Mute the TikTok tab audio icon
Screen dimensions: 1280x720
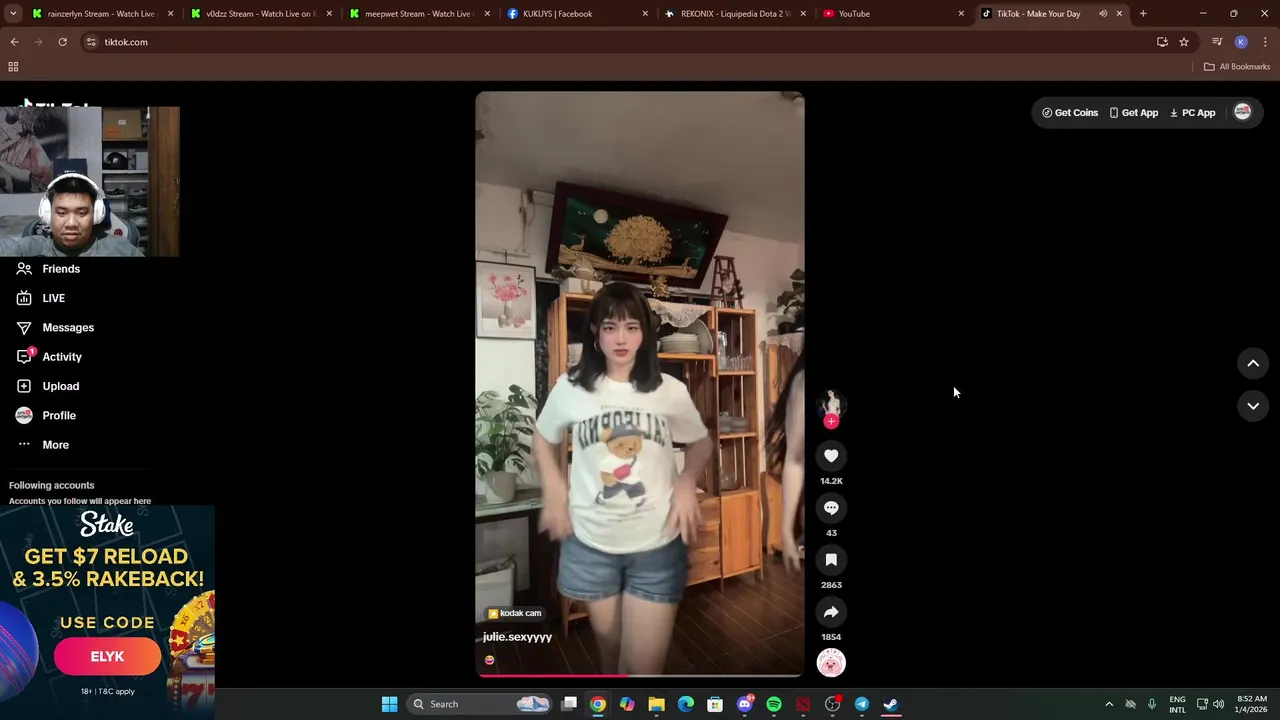pyautogui.click(x=1103, y=14)
